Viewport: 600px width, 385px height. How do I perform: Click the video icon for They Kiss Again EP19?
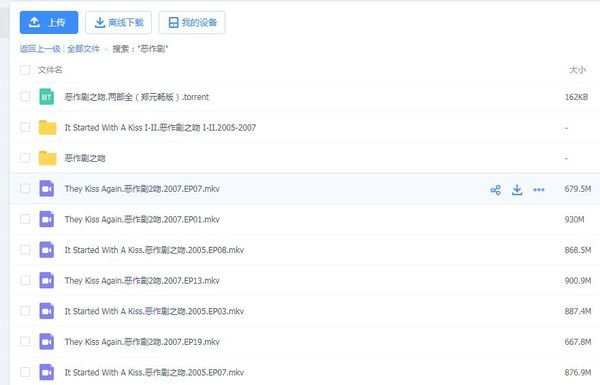coord(47,342)
